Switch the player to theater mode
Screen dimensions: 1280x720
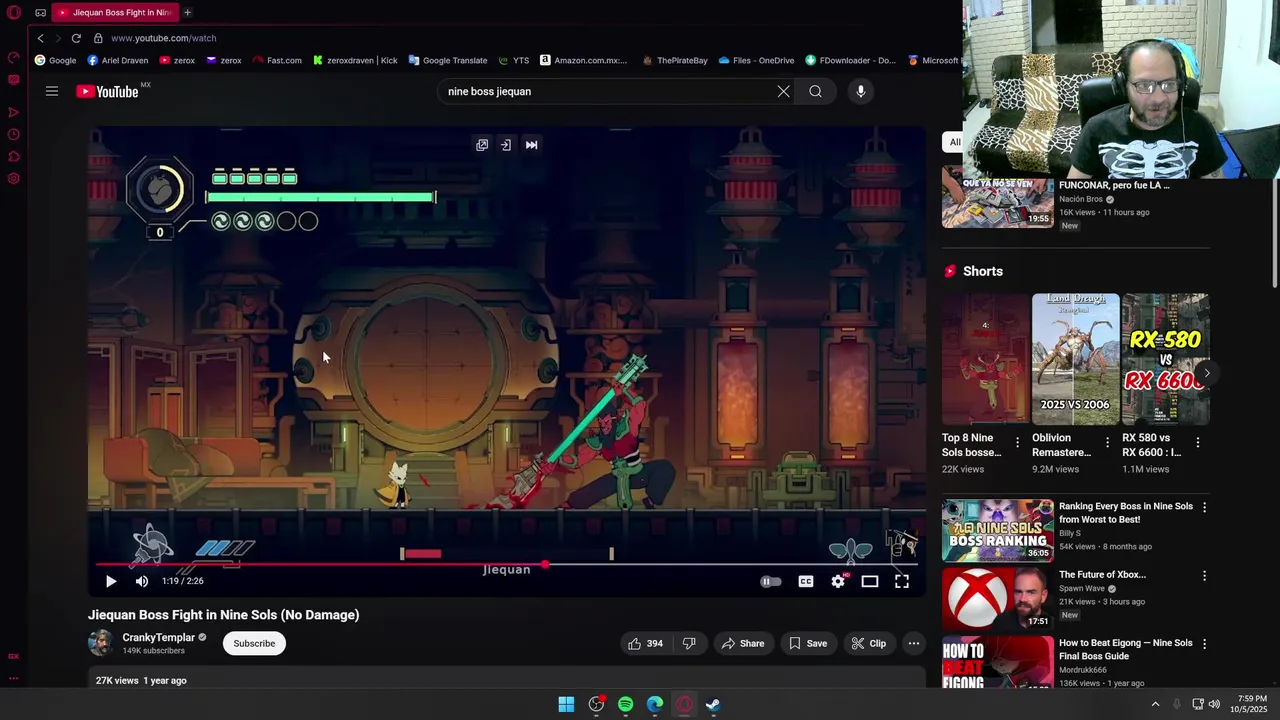click(x=870, y=581)
